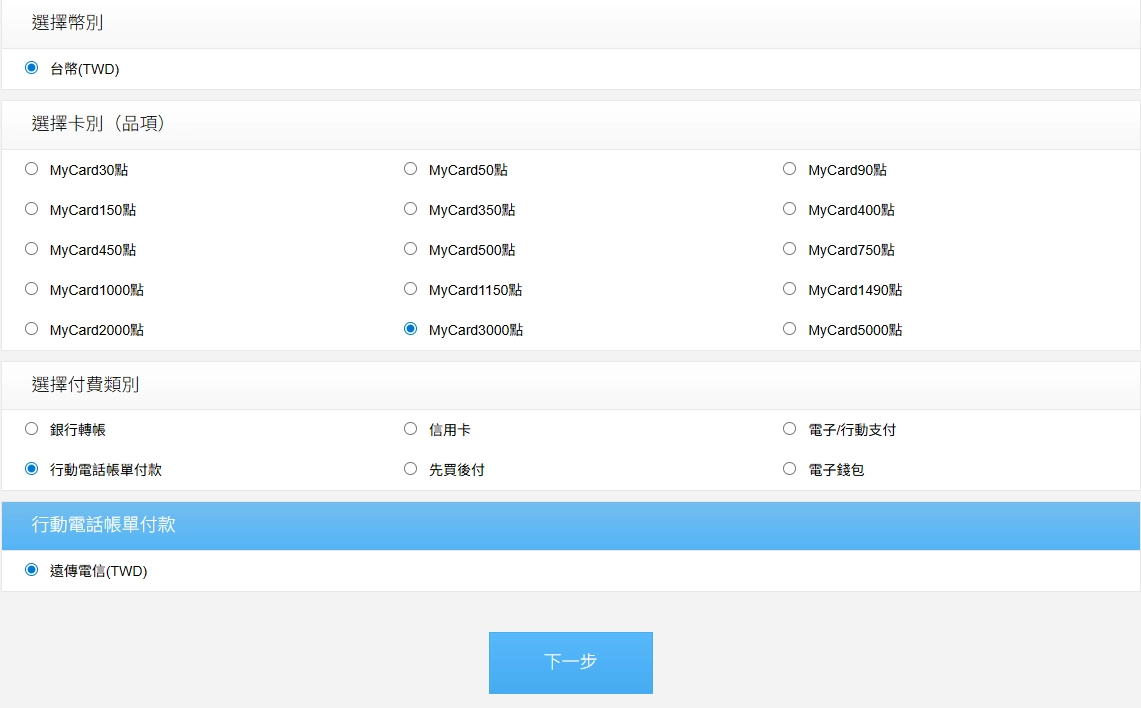1141x708 pixels.
Task: Select MyCard400點 radio button
Action: (790, 209)
